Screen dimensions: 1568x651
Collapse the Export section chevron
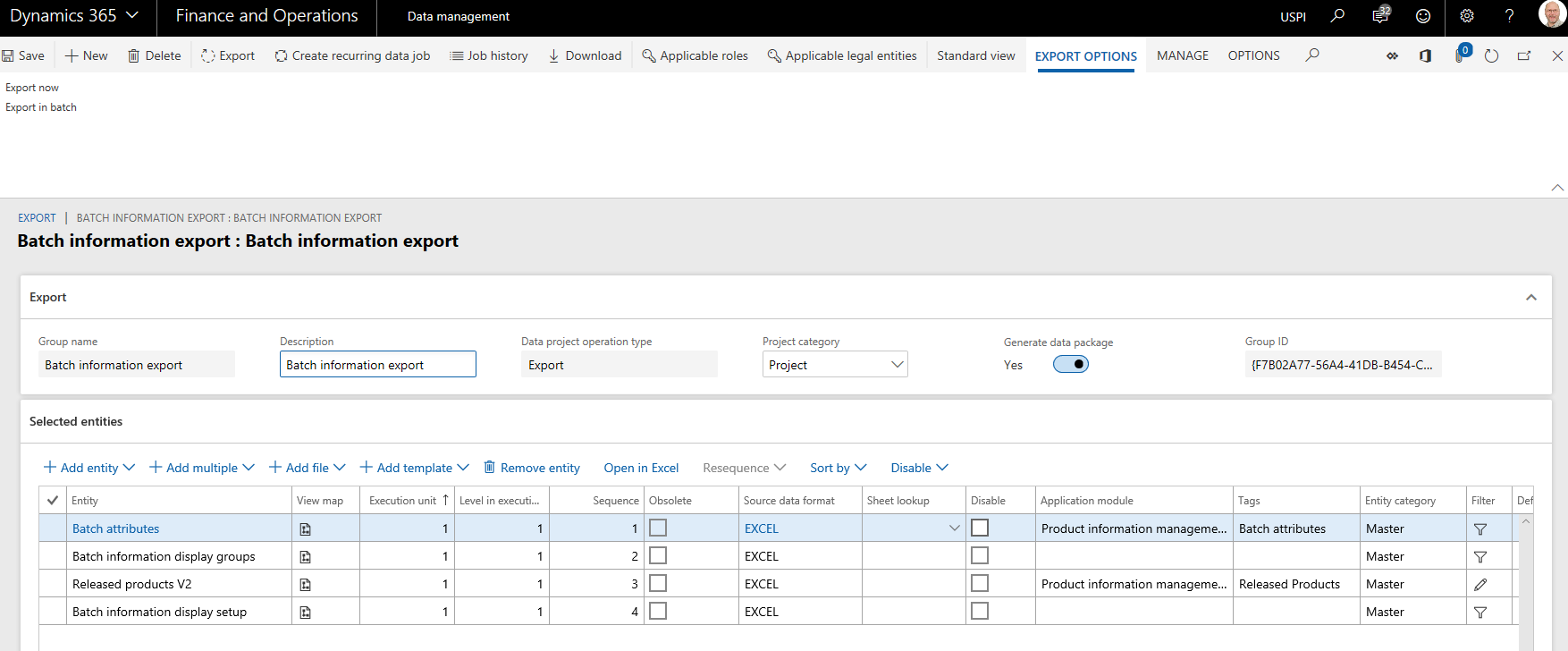click(x=1531, y=298)
